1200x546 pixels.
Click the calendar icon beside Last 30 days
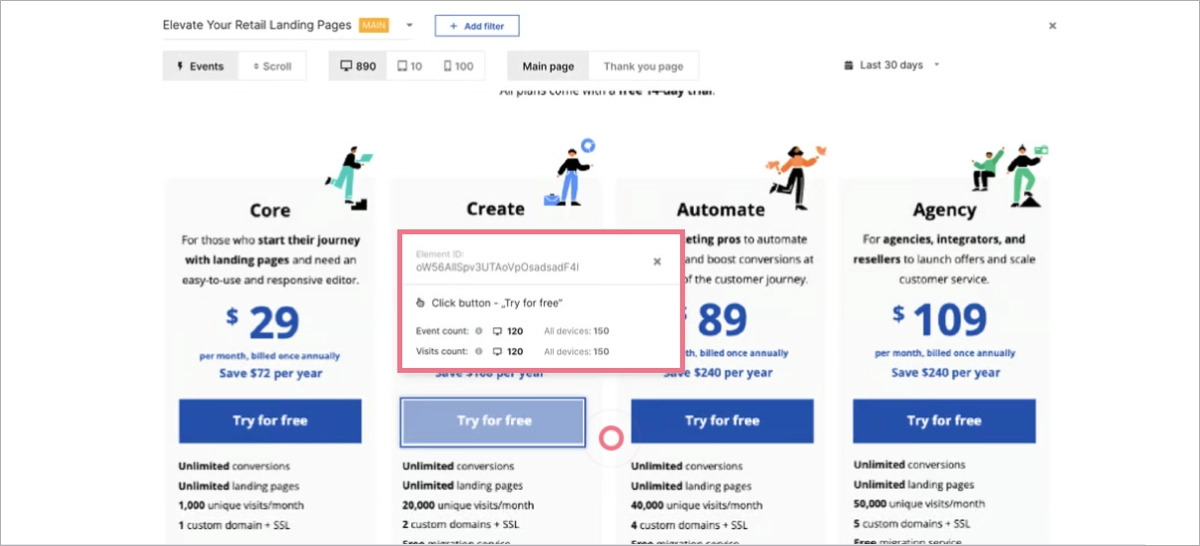coord(849,65)
